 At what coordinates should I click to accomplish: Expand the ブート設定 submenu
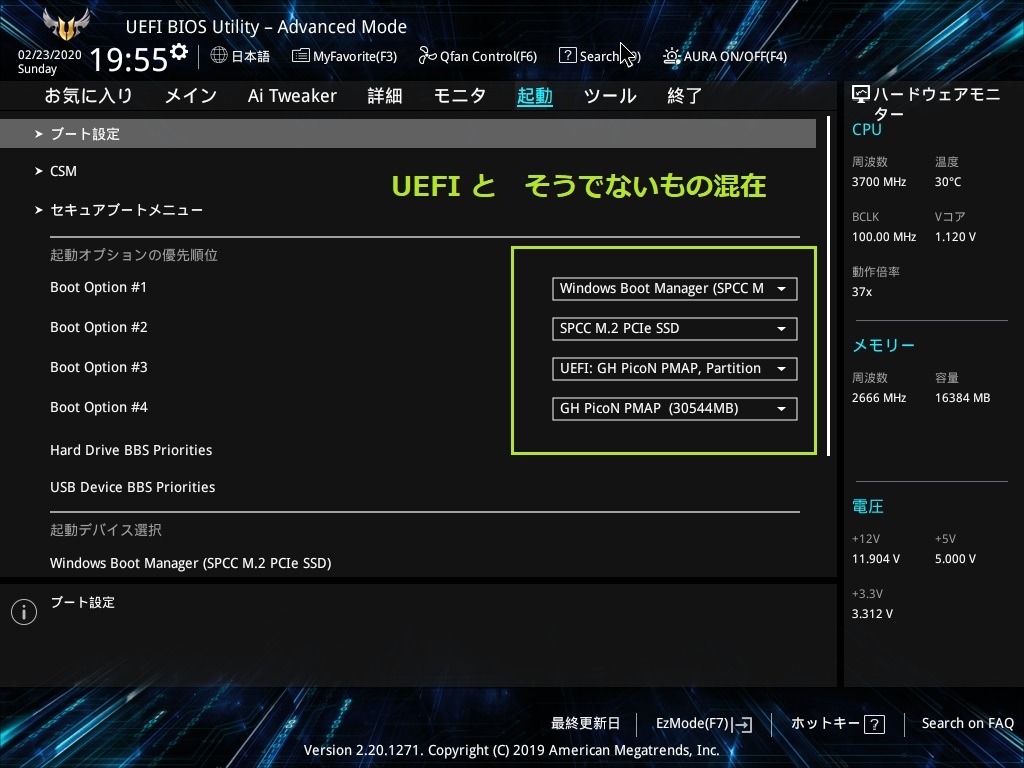click(408, 134)
